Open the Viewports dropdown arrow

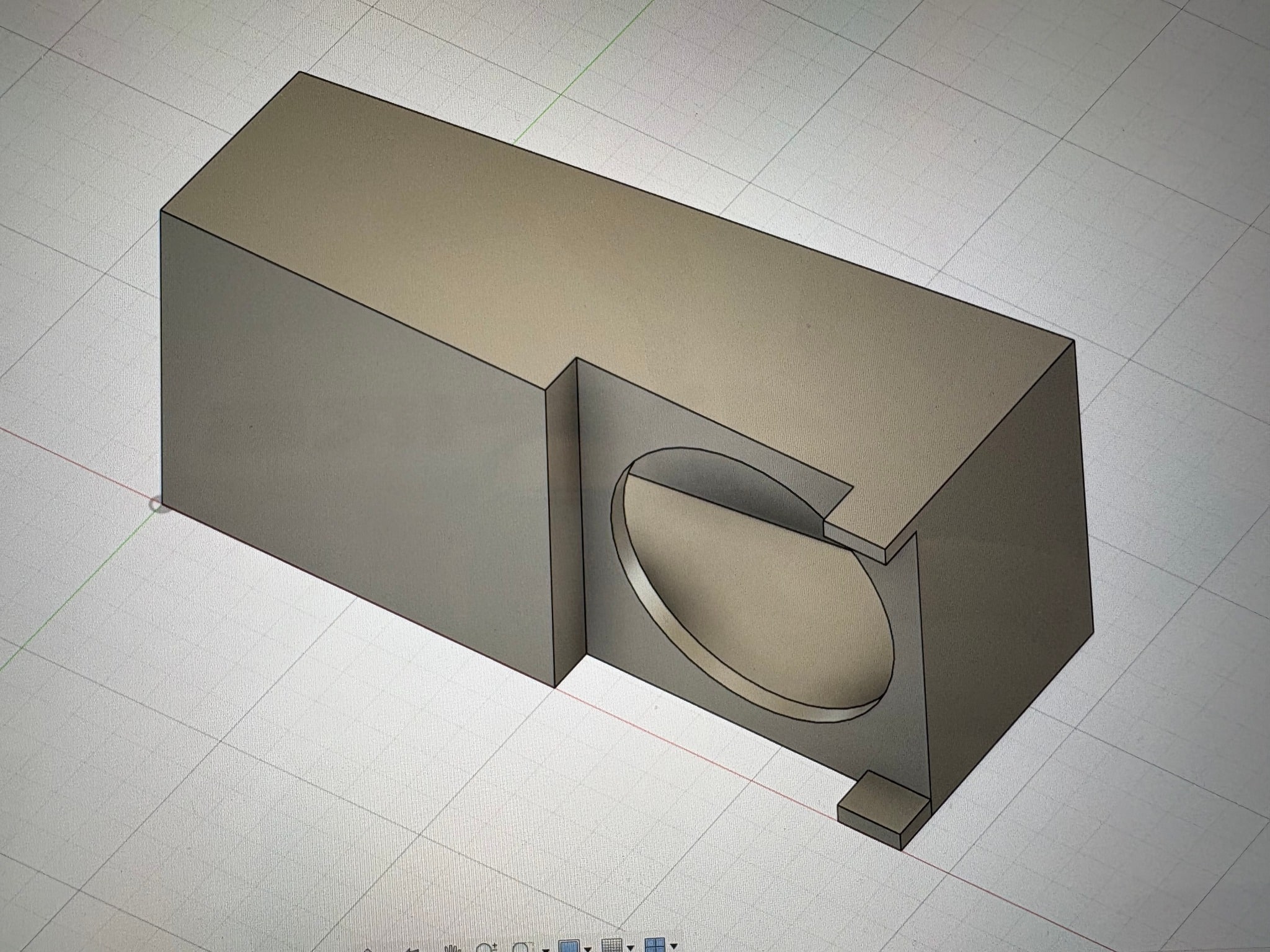point(673,946)
